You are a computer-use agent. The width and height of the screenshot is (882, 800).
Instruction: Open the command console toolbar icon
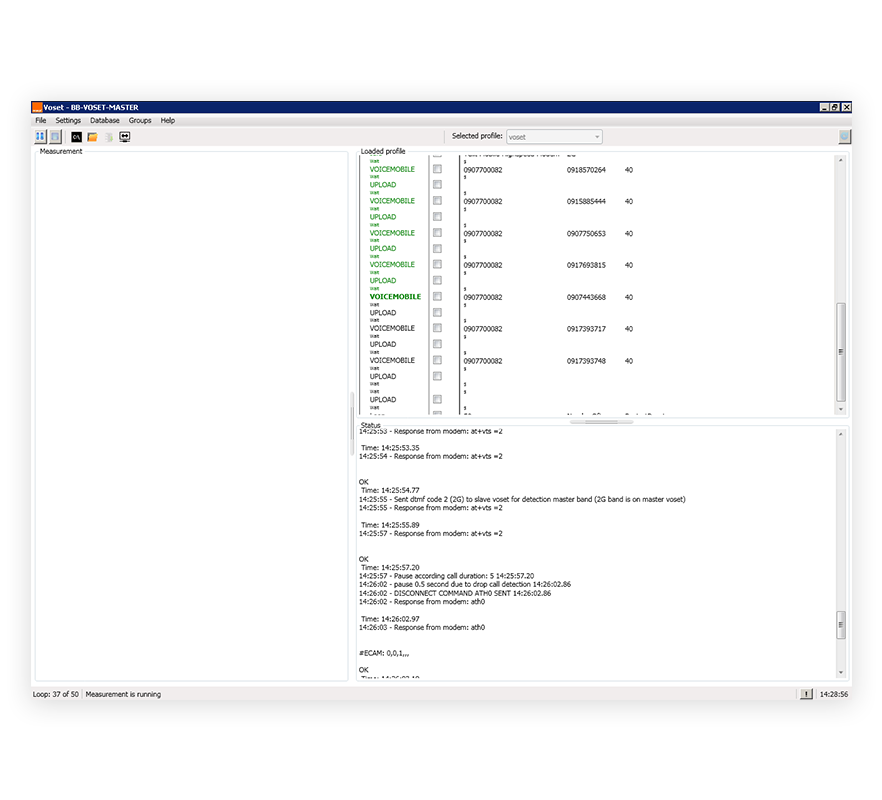click(x=76, y=137)
